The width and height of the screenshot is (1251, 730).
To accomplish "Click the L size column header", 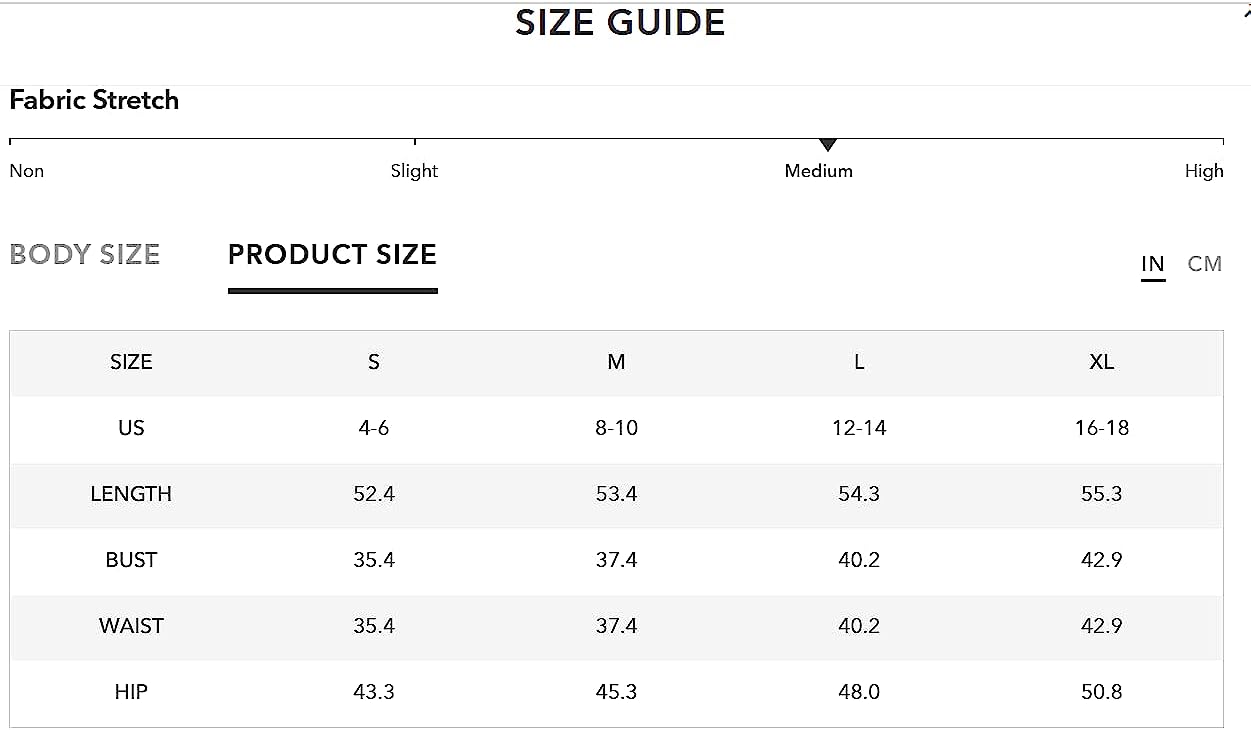I will [859, 362].
